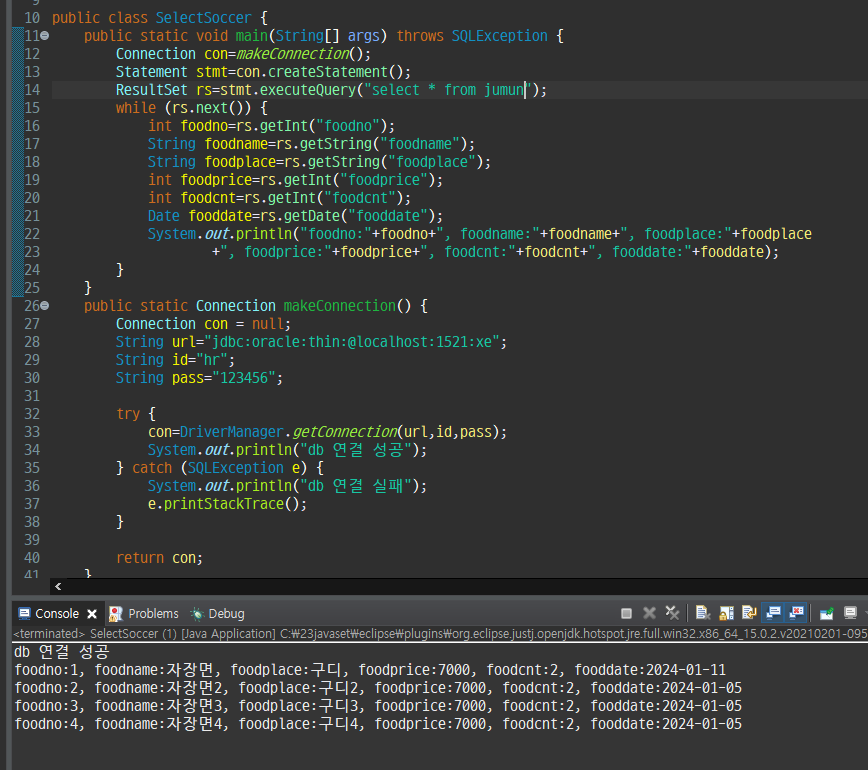Toggle Scroll Lock in the Console toolbar
Screen dimensions: 868x770
(725, 613)
